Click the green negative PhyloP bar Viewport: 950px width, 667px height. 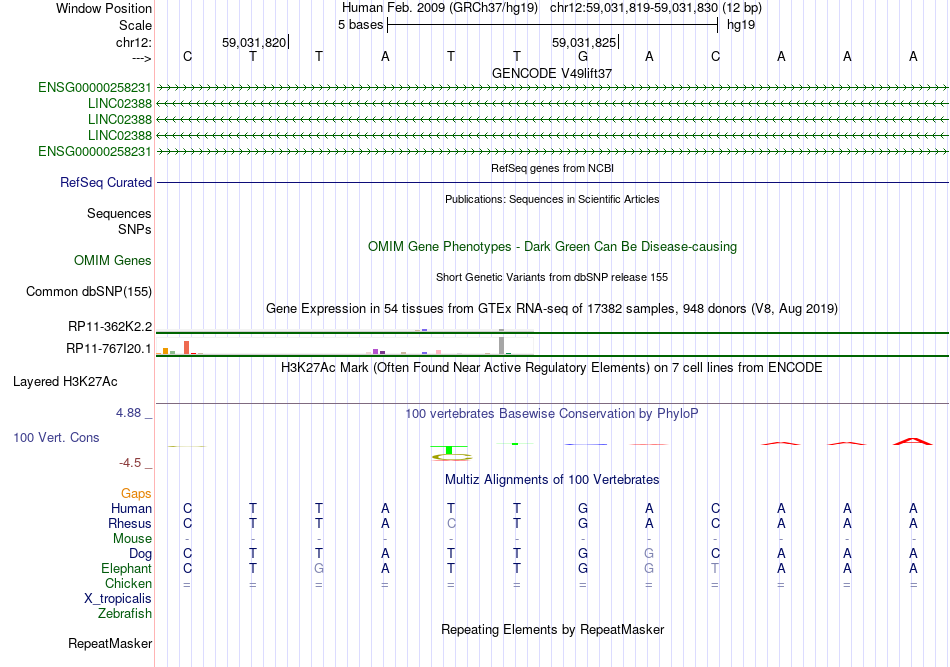(448, 450)
